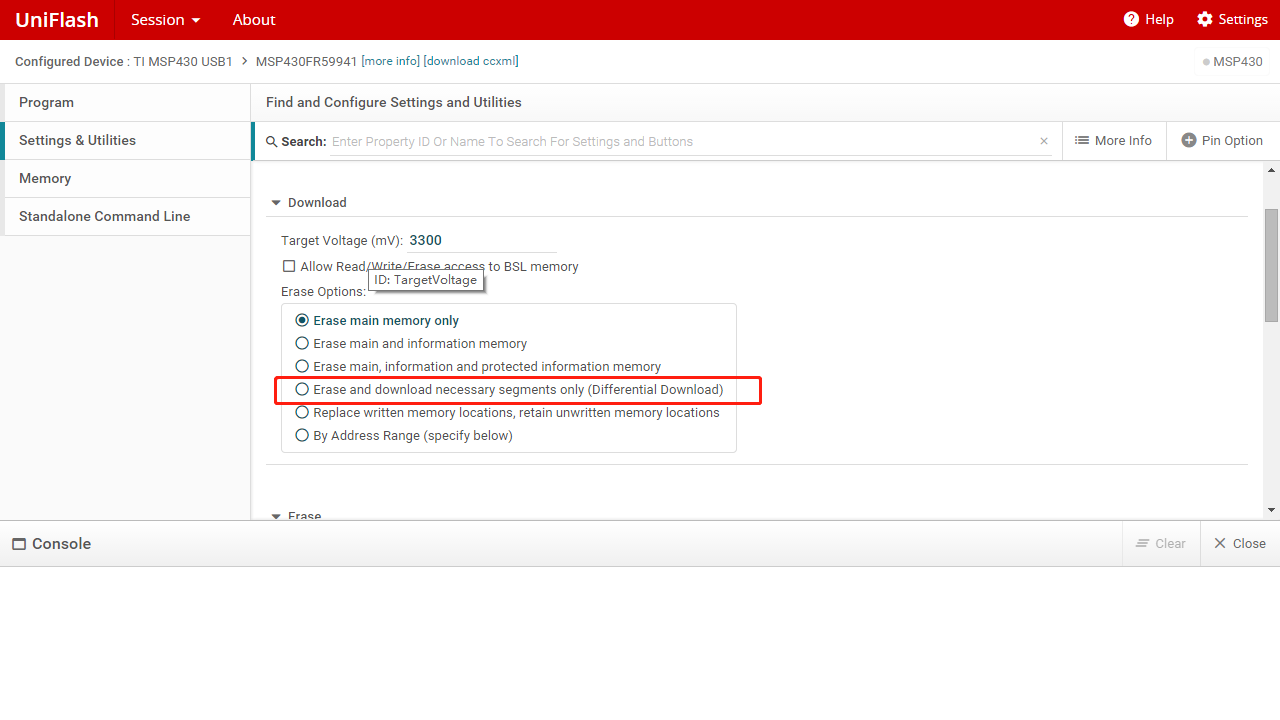Select Erase main and information memory
The image size is (1280, 720).
click(x=302, y=343)
